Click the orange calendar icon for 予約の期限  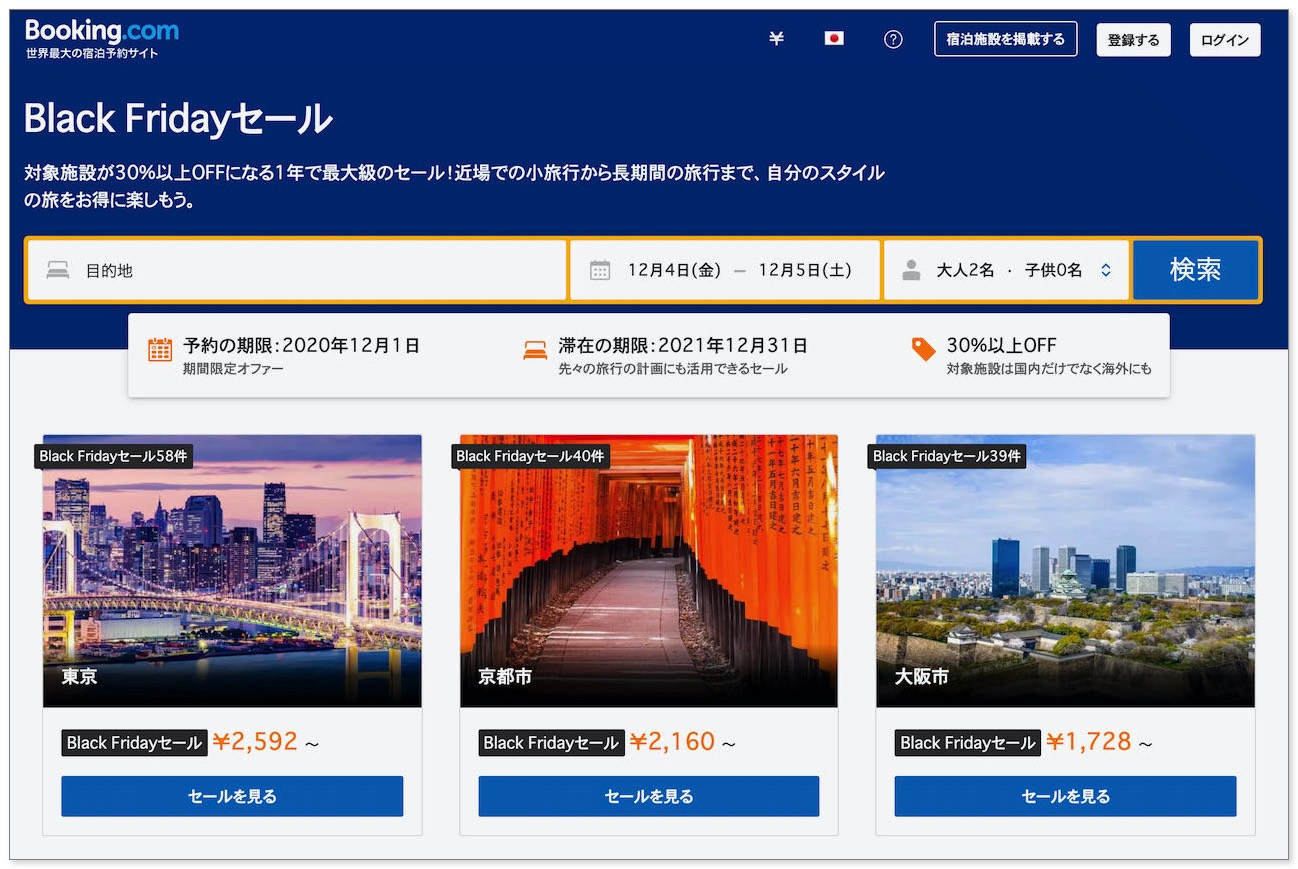(x=160, y=350)
